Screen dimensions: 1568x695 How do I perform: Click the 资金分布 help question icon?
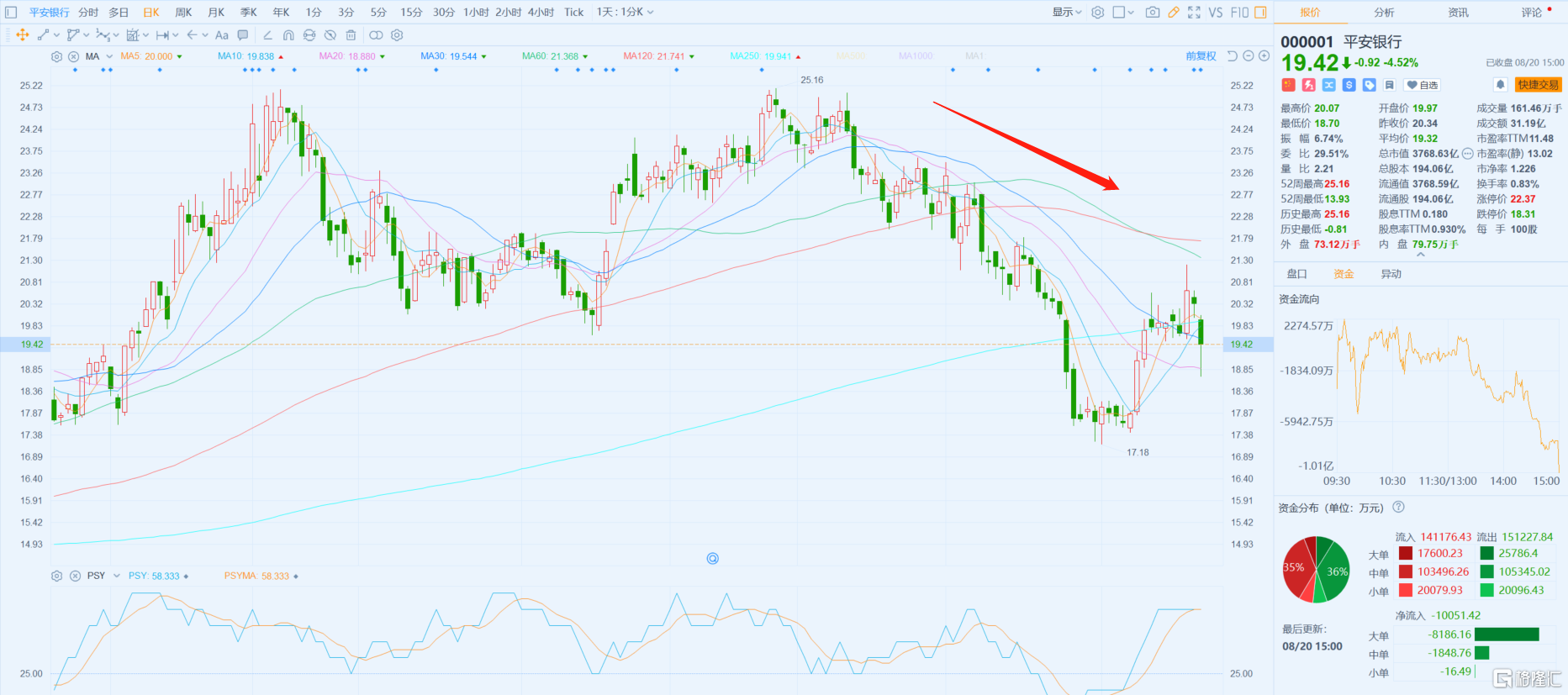pos(1399,507)
